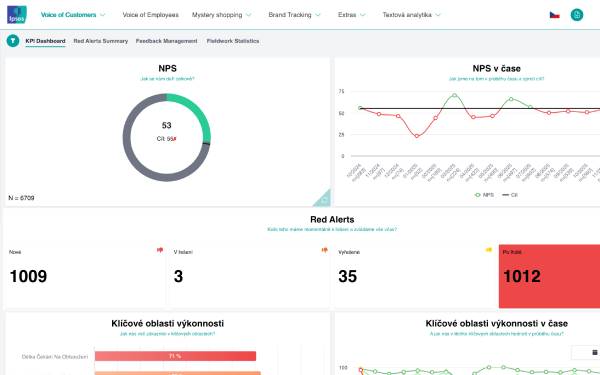Click the red thumbs-down icon in Nové card
The image size is (600, 375).
coord(160,250)
